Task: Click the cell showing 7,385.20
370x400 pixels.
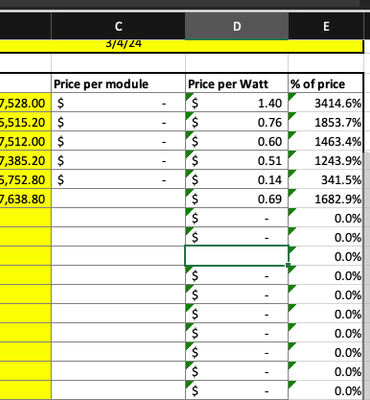Action: click(x=25, y=160)
